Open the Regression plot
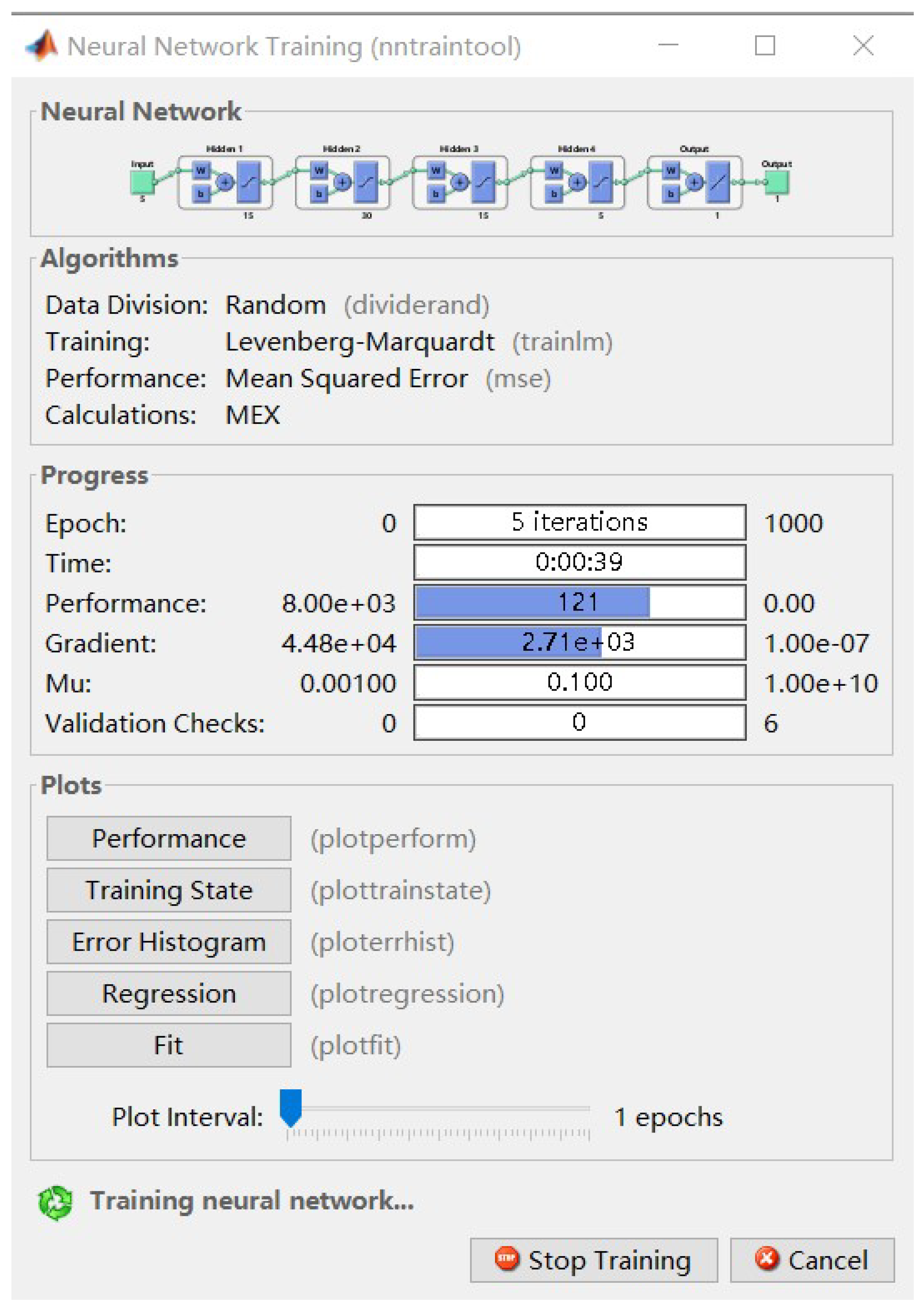This screenshot has width=924, height=1314. coord(169,994)
